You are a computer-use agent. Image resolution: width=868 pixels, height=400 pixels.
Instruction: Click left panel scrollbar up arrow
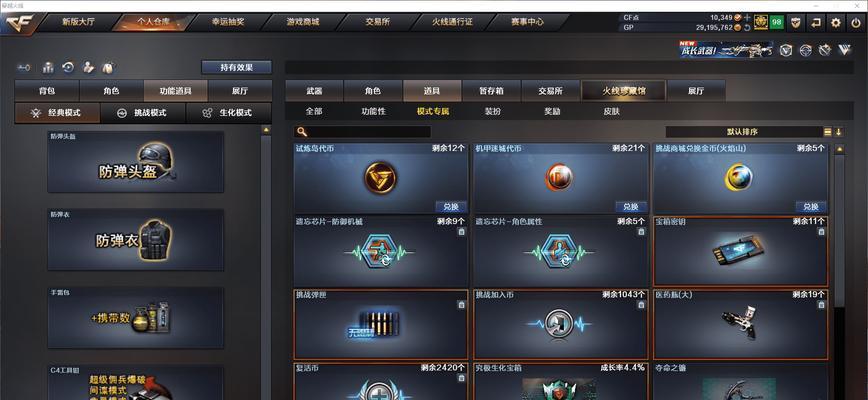click(x=266, y=130)
